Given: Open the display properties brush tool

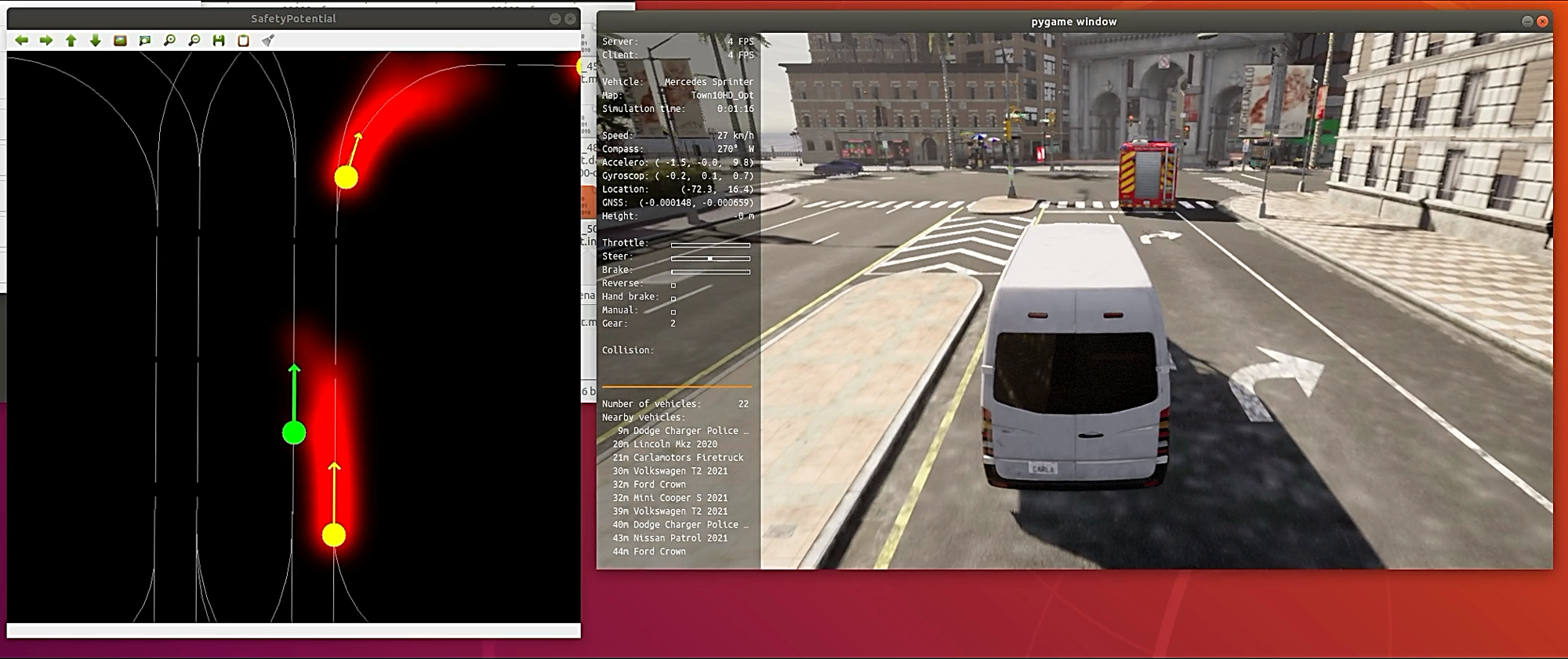Looking at the screenshot, I should (268, 40).
